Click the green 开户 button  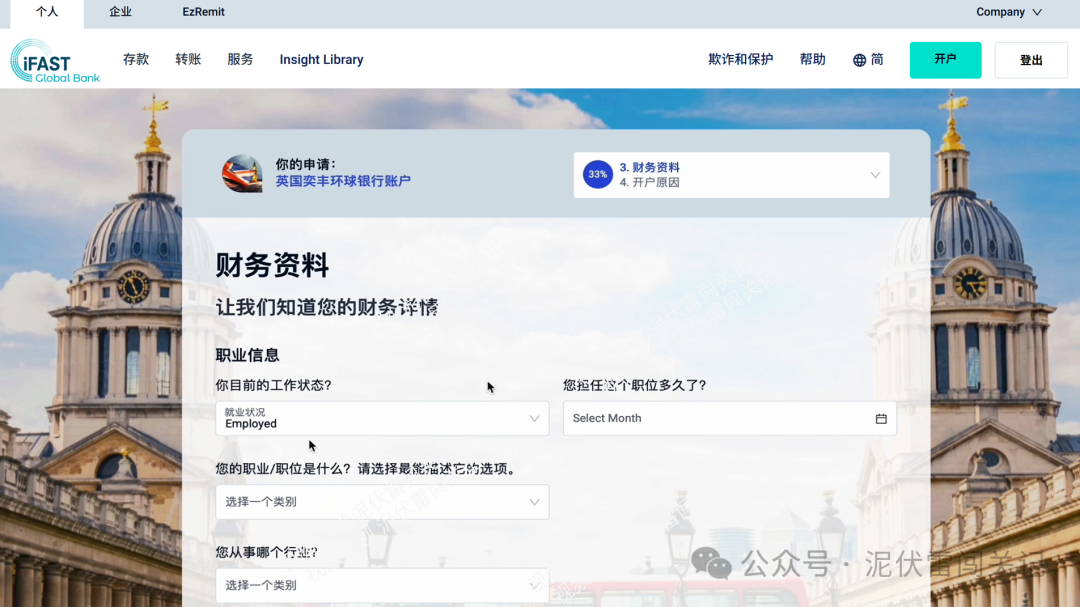pyautogui.click(x=945, y=59)
